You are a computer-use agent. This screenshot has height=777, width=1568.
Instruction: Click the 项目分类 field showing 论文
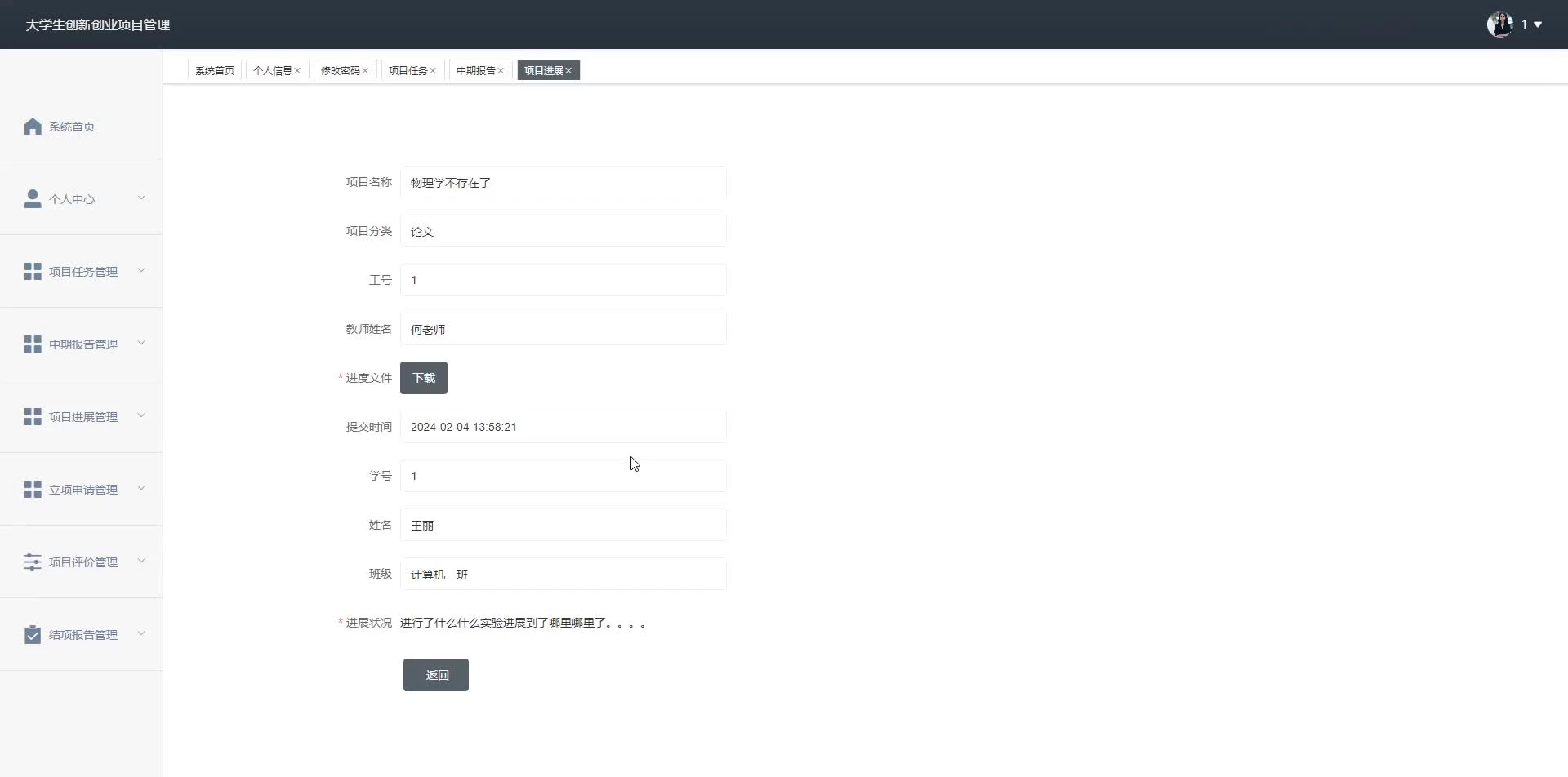(563, 231)
